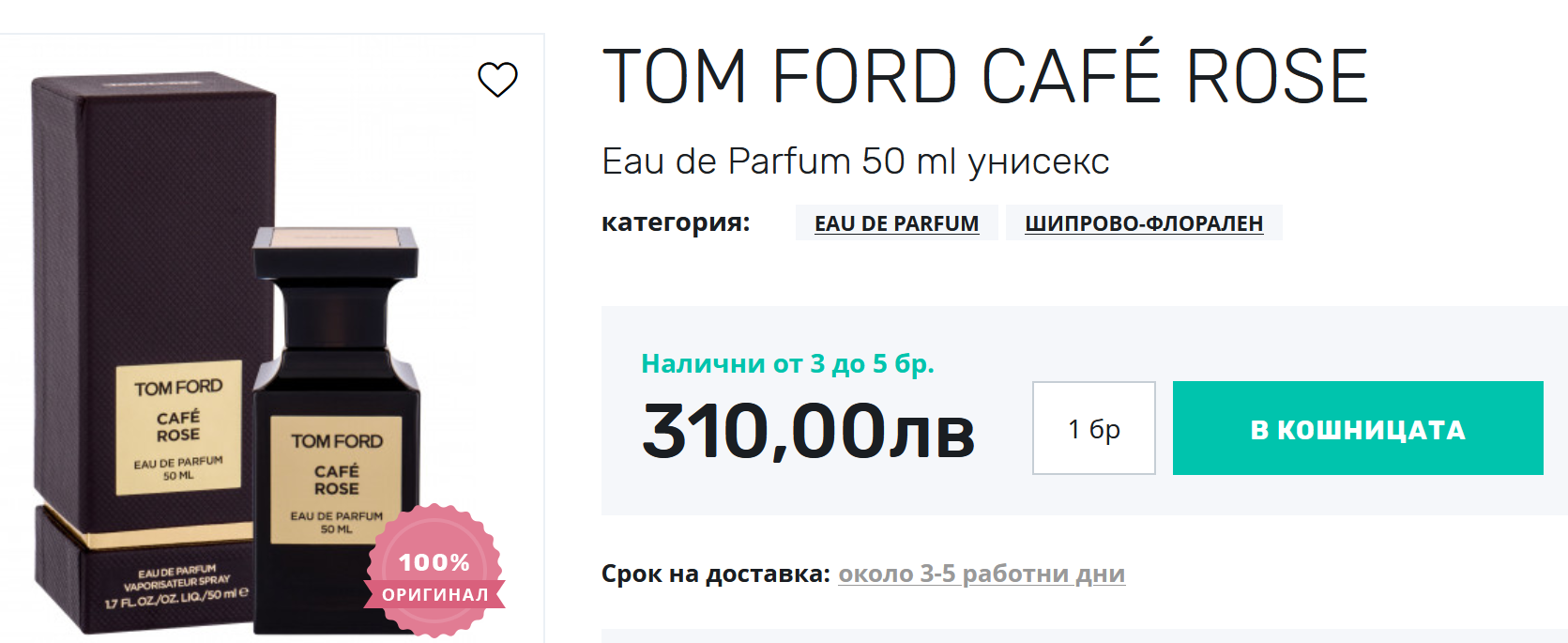Click the 310,00лв price
The width and height of the screenshot is (1568, 643).
808,431
